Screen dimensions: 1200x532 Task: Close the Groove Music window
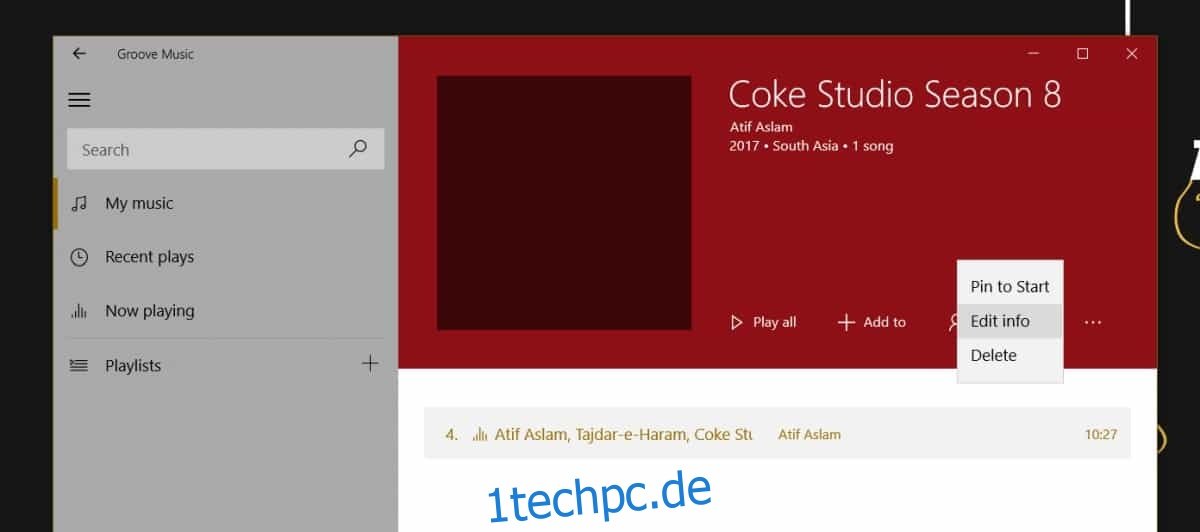click(1131, 54)
